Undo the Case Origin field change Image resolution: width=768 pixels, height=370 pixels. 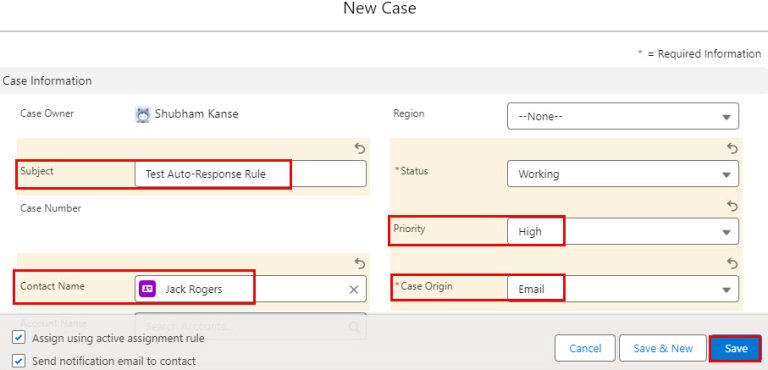pyautogui.click(x=732, y=264)
